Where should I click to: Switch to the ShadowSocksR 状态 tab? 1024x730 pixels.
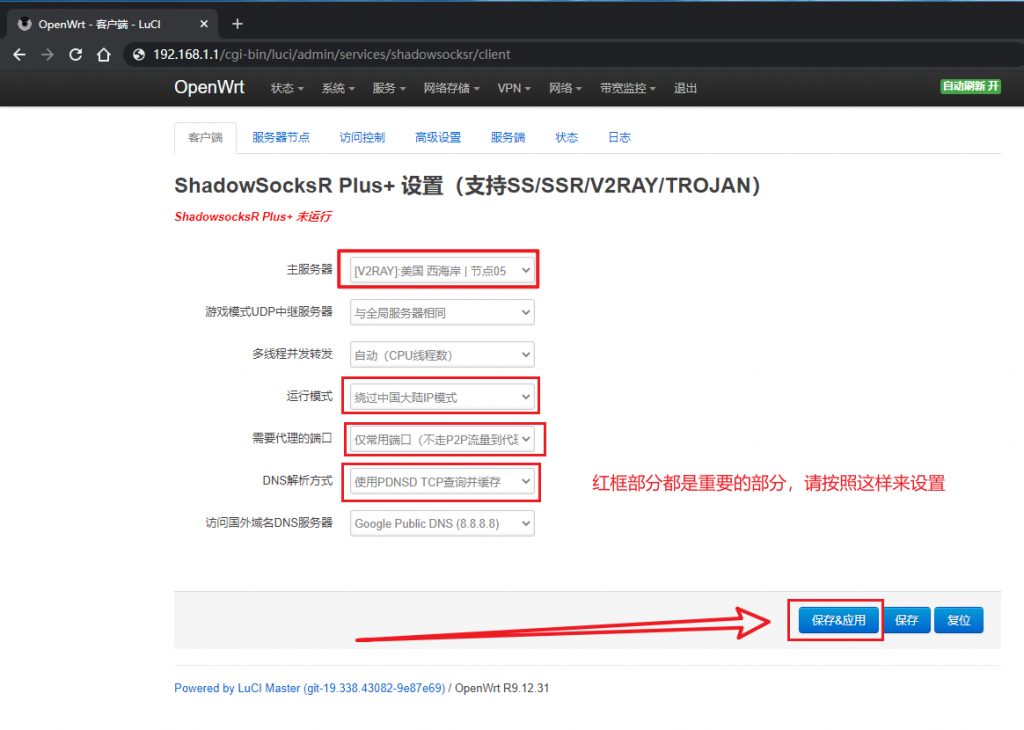[566, 138]
